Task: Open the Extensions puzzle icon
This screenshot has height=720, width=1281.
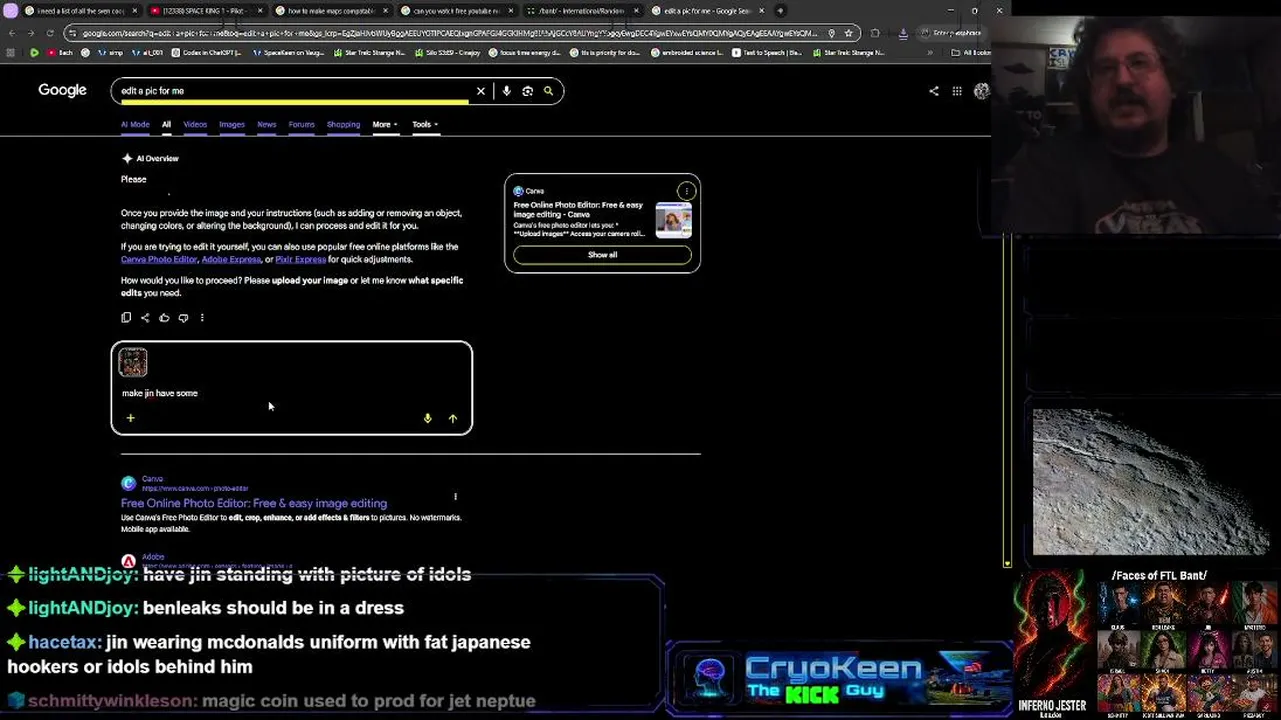Action: coord(875,33)
